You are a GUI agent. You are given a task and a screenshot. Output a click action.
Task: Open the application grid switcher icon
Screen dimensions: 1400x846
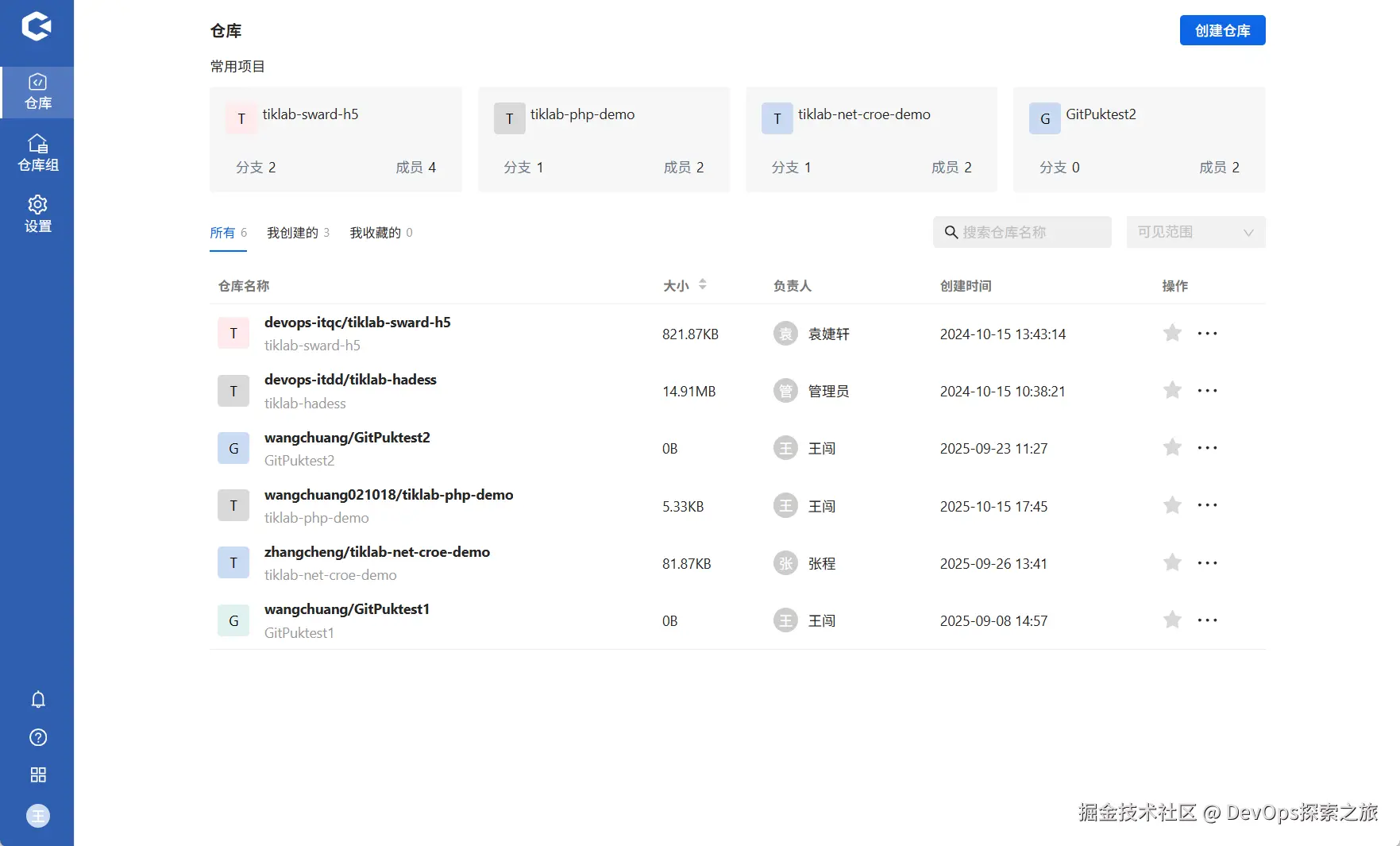38,775
